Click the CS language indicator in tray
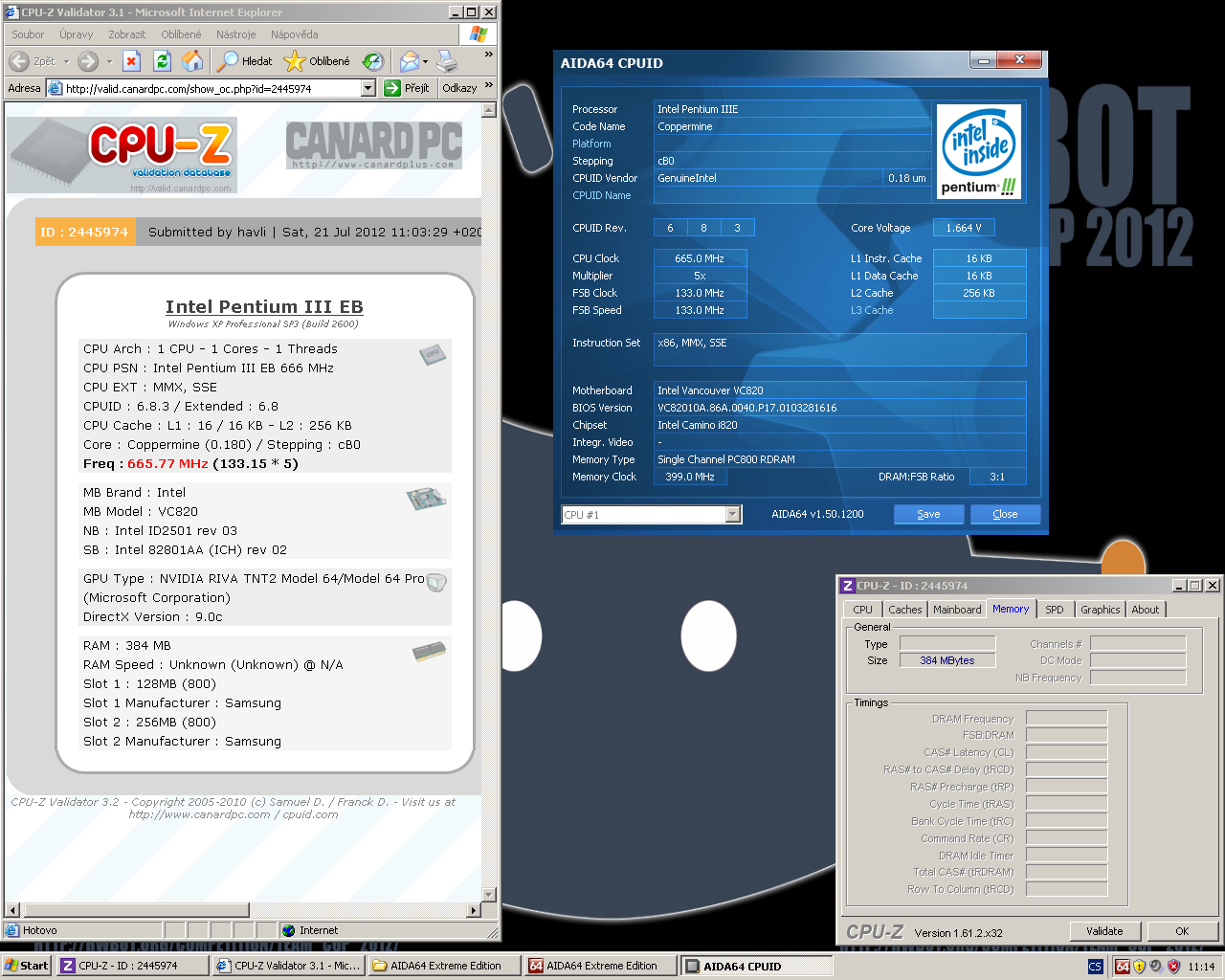 pos(1095,967)
